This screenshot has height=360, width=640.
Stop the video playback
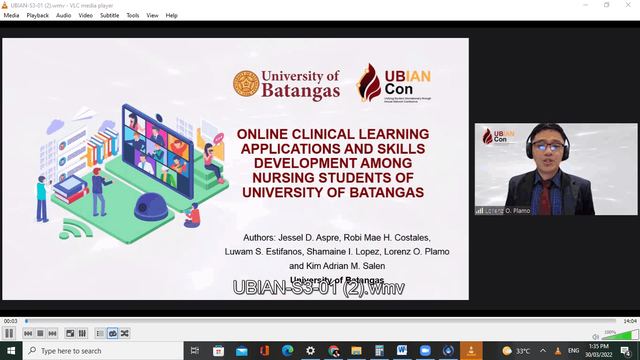click(x=40, y=333)
